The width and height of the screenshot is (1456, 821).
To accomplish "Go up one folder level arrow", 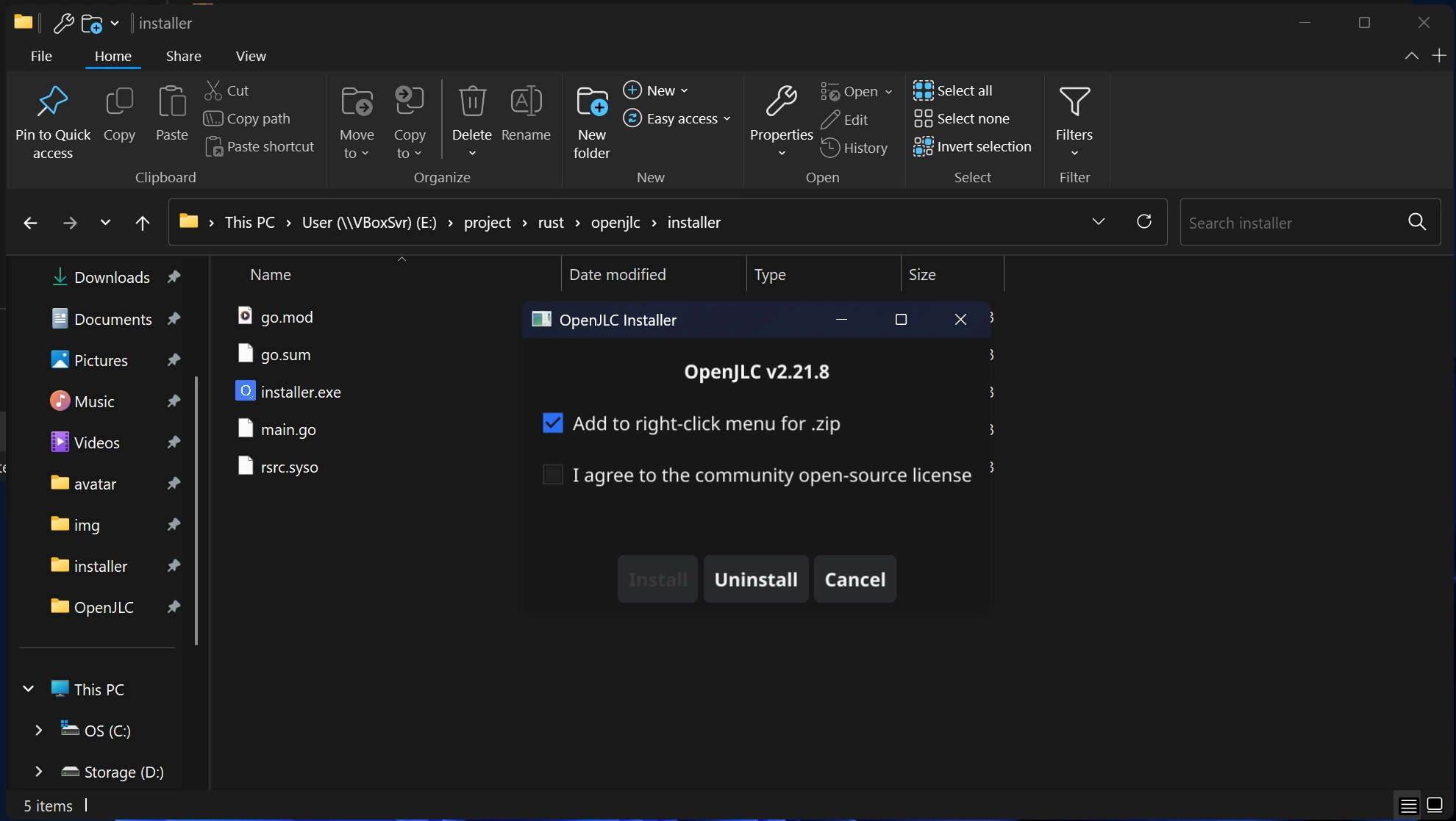I will pos(143,223).
